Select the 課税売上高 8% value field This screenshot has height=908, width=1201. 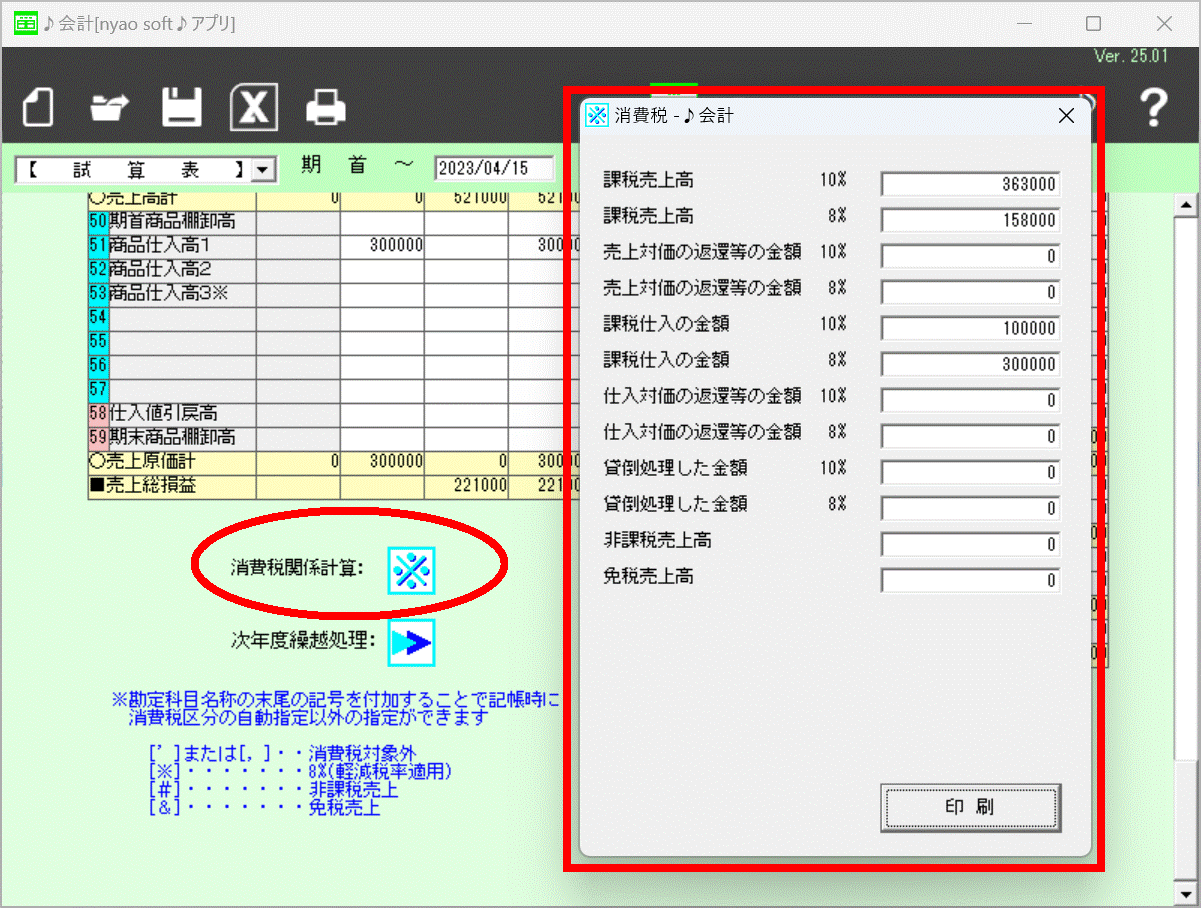point(969,220)
